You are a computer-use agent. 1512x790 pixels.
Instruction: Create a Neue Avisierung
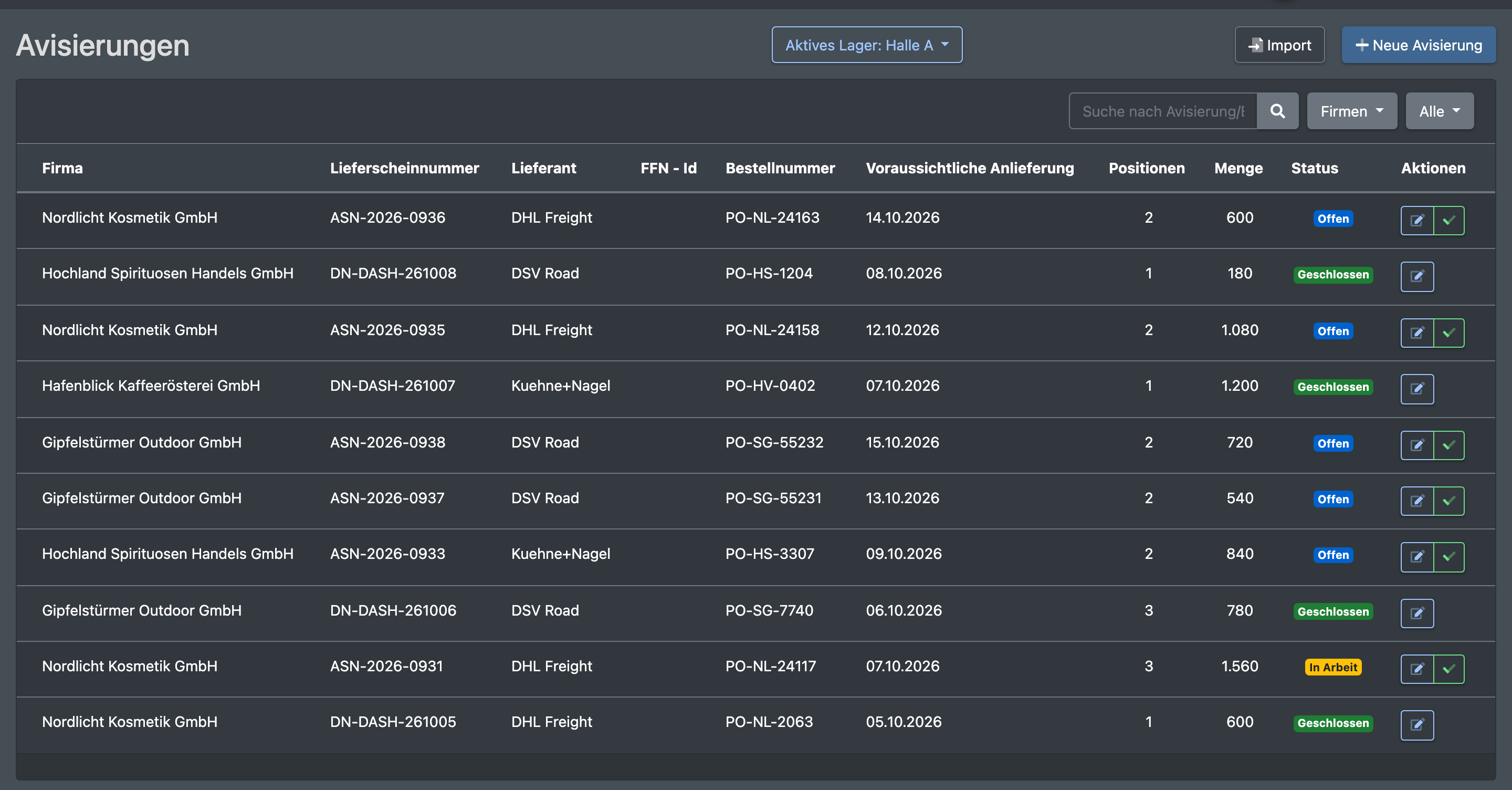click(x=1419, y=45)
